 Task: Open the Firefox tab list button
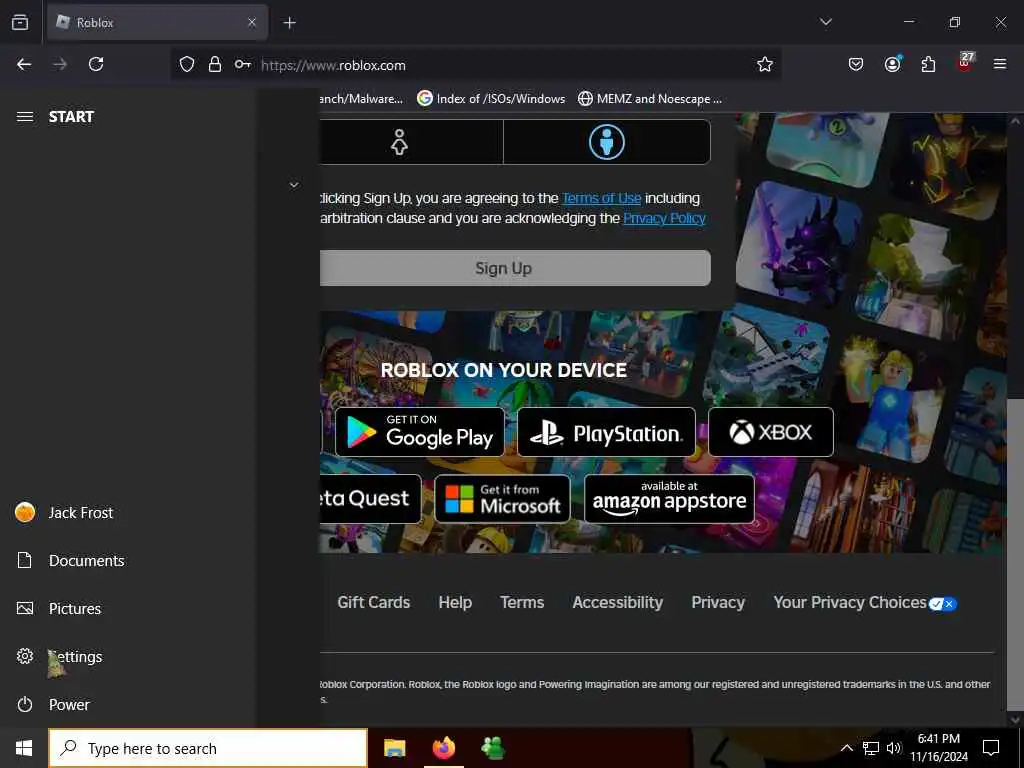pyautogui.click(x=20, y=22)
